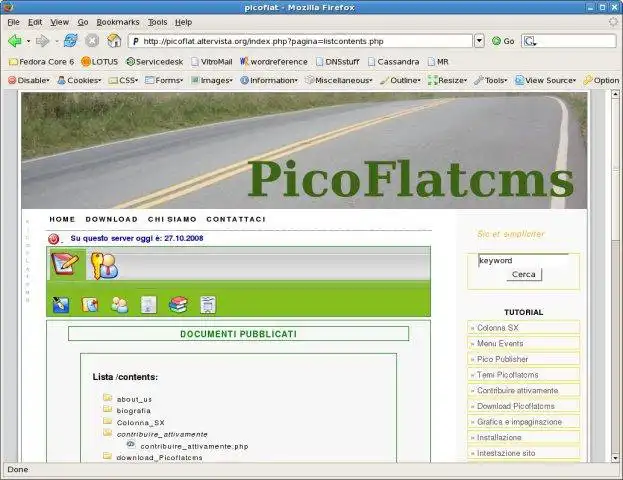Open the DNSstuff bookmark

point(338,62)
